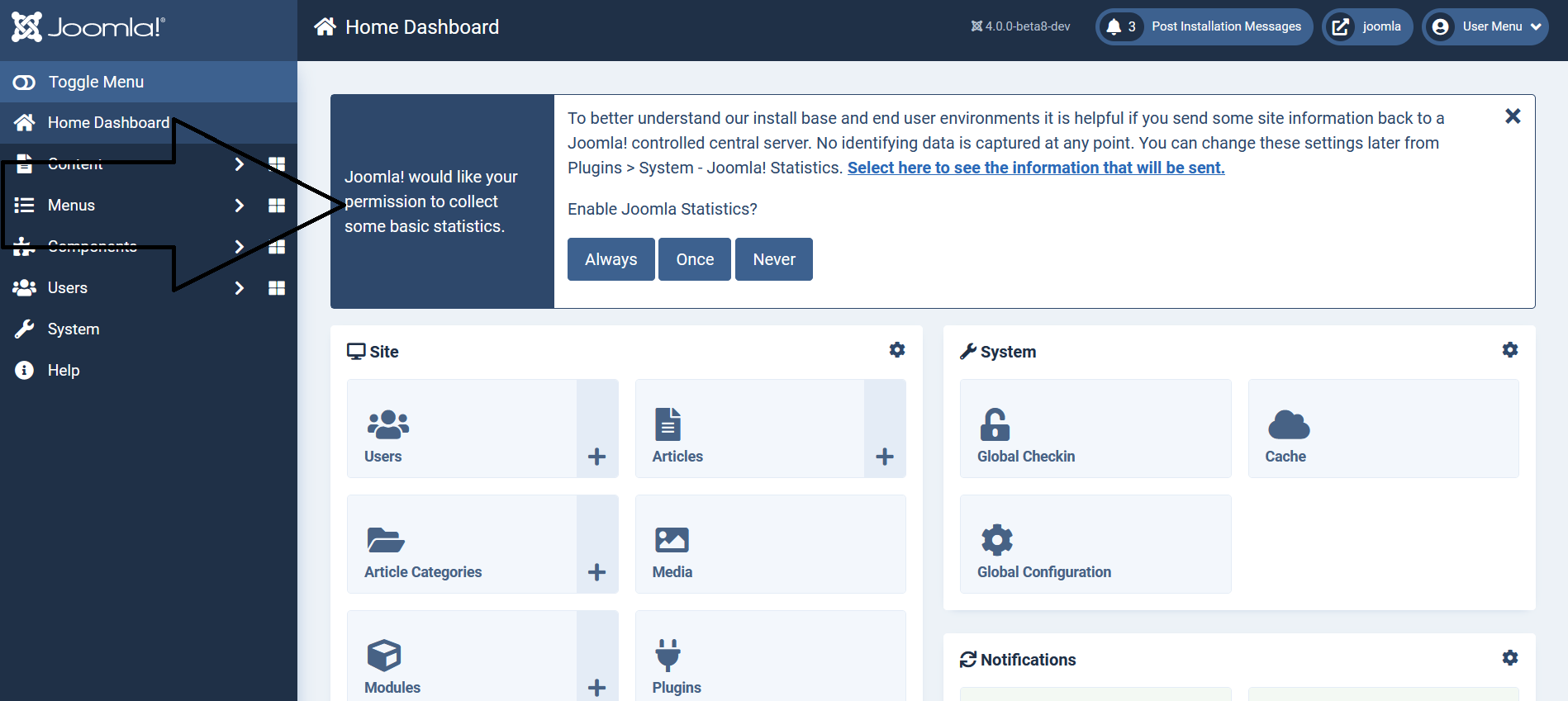Open the Plugins quick icon card
Image resolution: width=1568 pixels, height=701 pixels.
pyautogui.click(x=771, y=656)
